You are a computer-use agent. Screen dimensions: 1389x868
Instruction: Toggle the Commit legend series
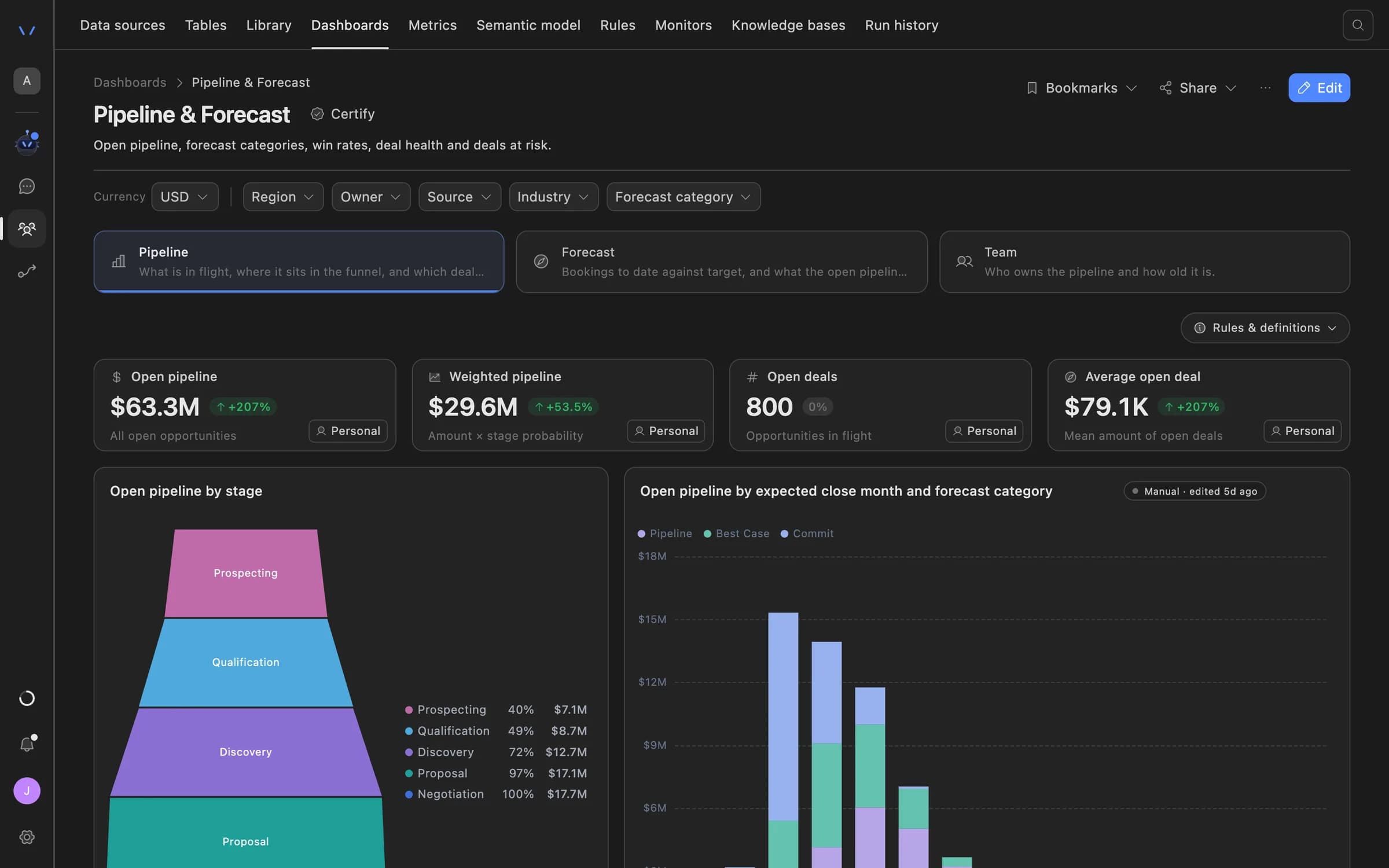click(807, 534)
